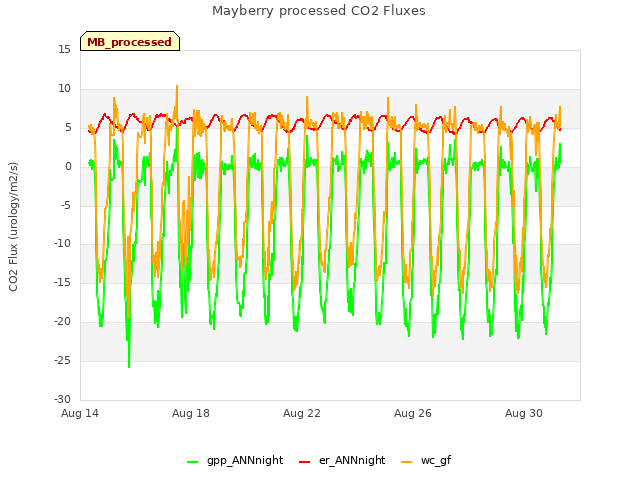The width and height of the screenshot is (640, 480).
Task: Toggle er_ANNnight legend entry
Action: click(x=342, y=460)
